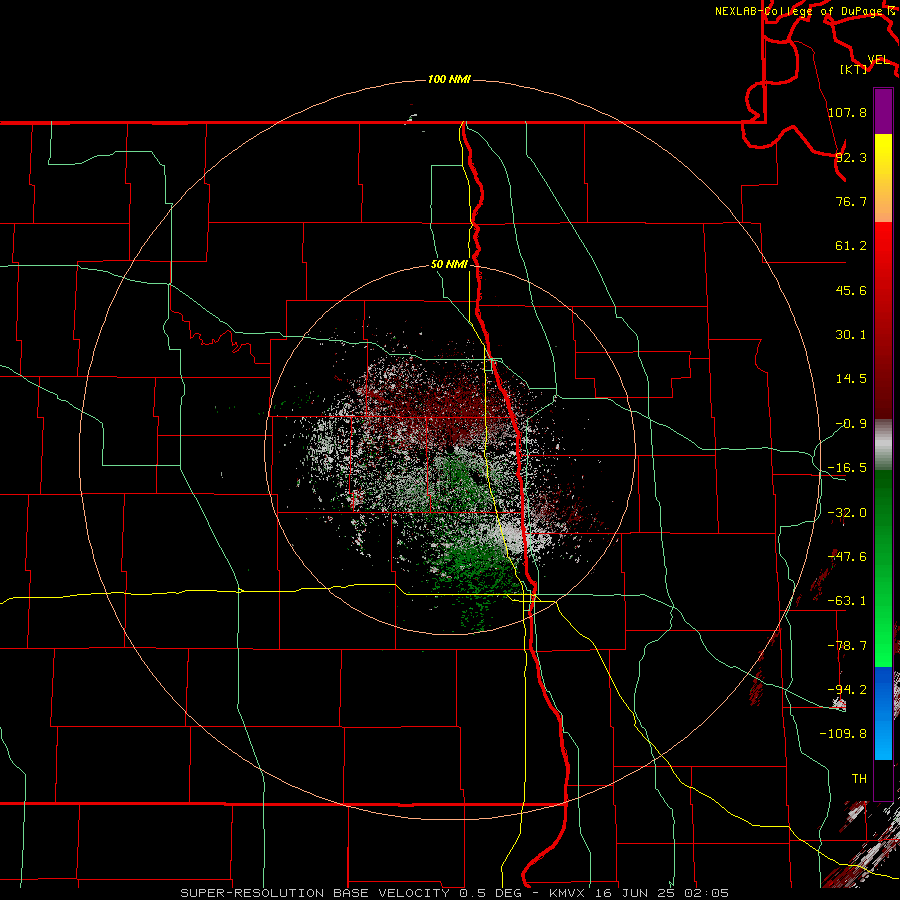Click the "[KT]" units label

(853, 69)
